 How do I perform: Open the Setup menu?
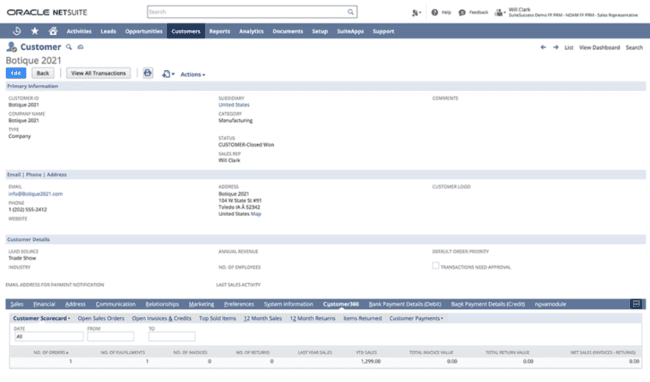[x=320, y=31]
